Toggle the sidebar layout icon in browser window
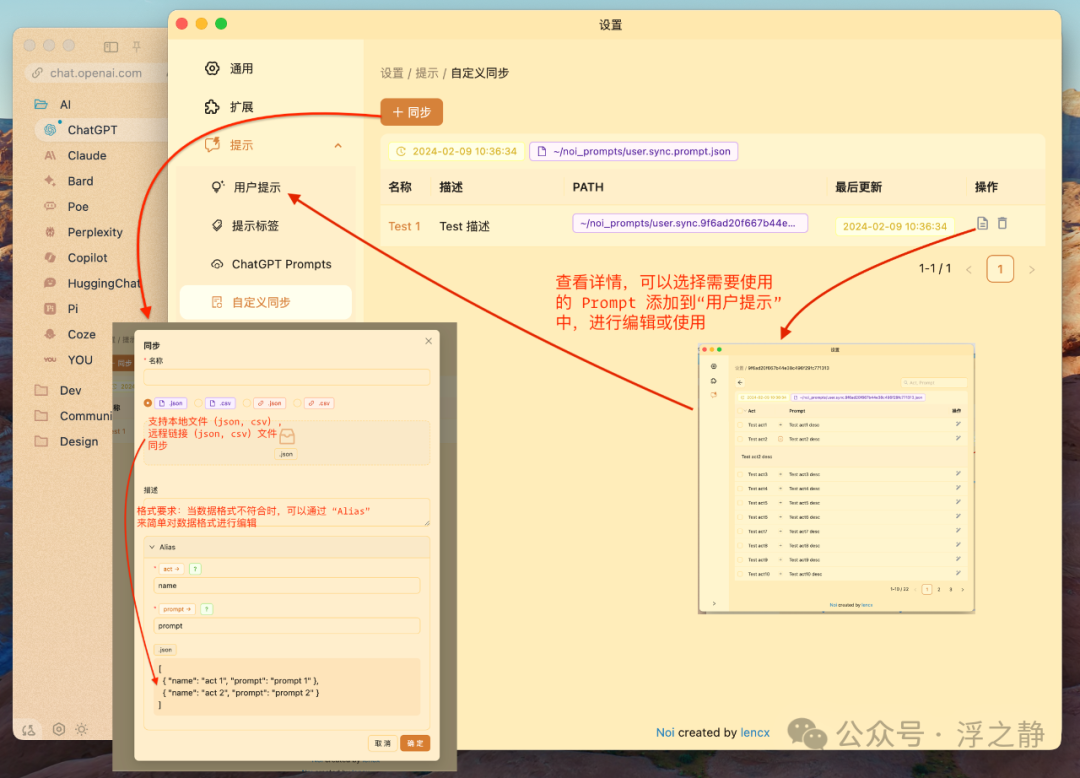This screenshot has height=778, width=1080. click(111, 47)
